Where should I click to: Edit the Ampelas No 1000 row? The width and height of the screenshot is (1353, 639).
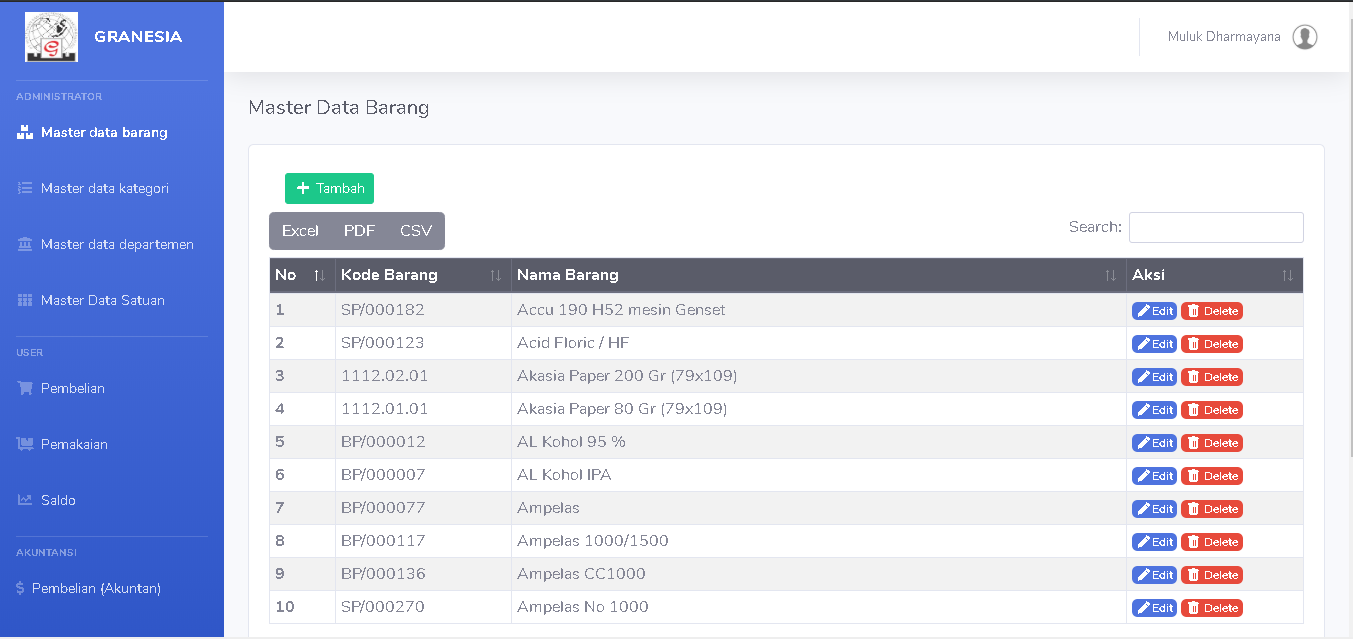[x=1154, y=608]
